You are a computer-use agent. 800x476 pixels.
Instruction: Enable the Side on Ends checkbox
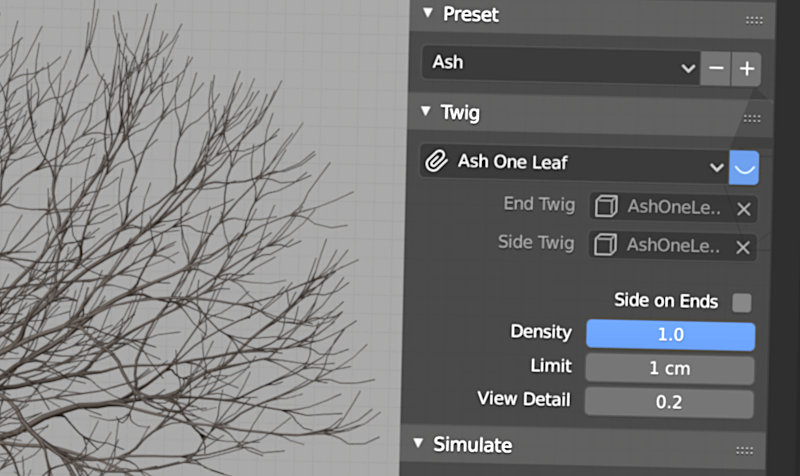pos(741,303)
